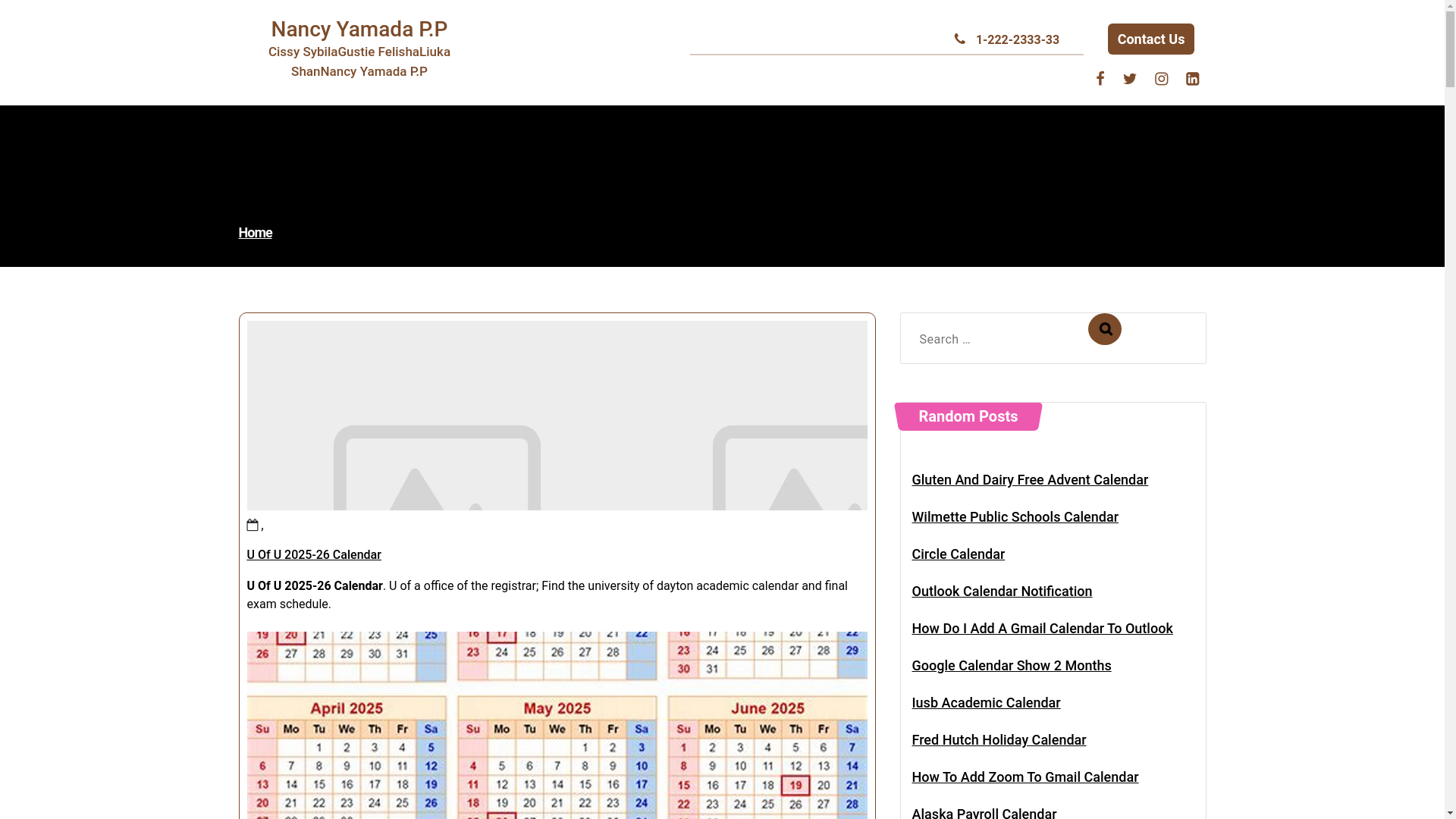Open How To Add Zoom To Gmail Calendar

pyautogui.click(x=1025, y=777)
